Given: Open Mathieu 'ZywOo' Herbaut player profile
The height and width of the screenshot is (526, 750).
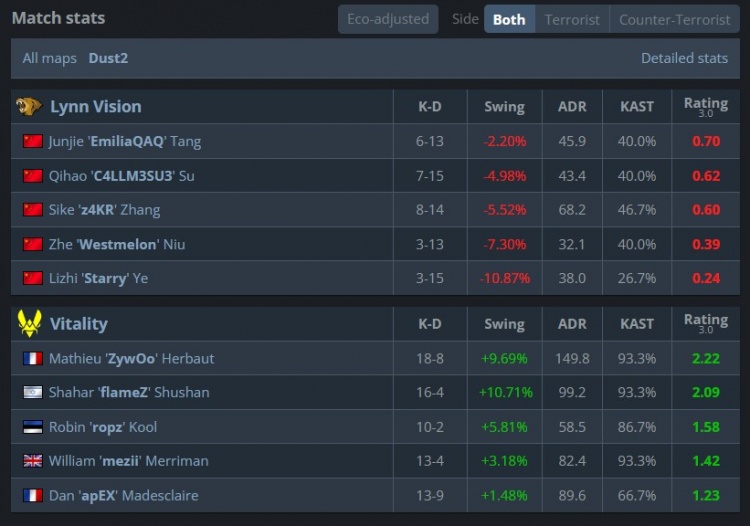Looking at the screenshot, I should tap(132, 358).
